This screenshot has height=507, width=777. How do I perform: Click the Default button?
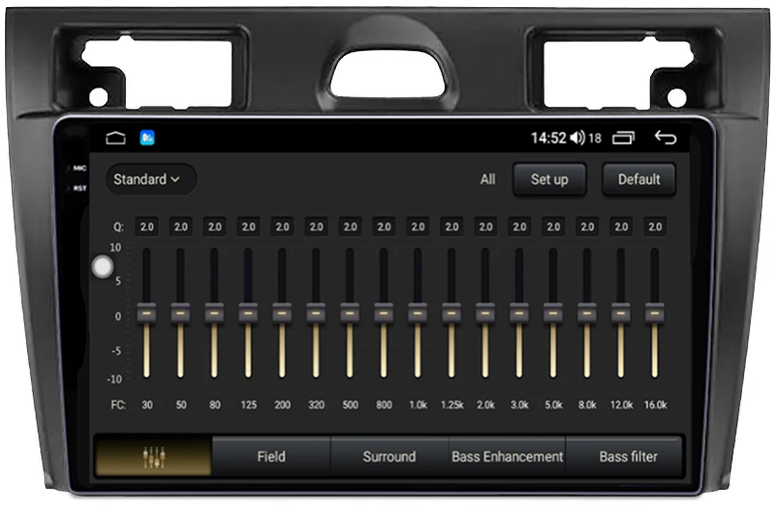(639, 179)
